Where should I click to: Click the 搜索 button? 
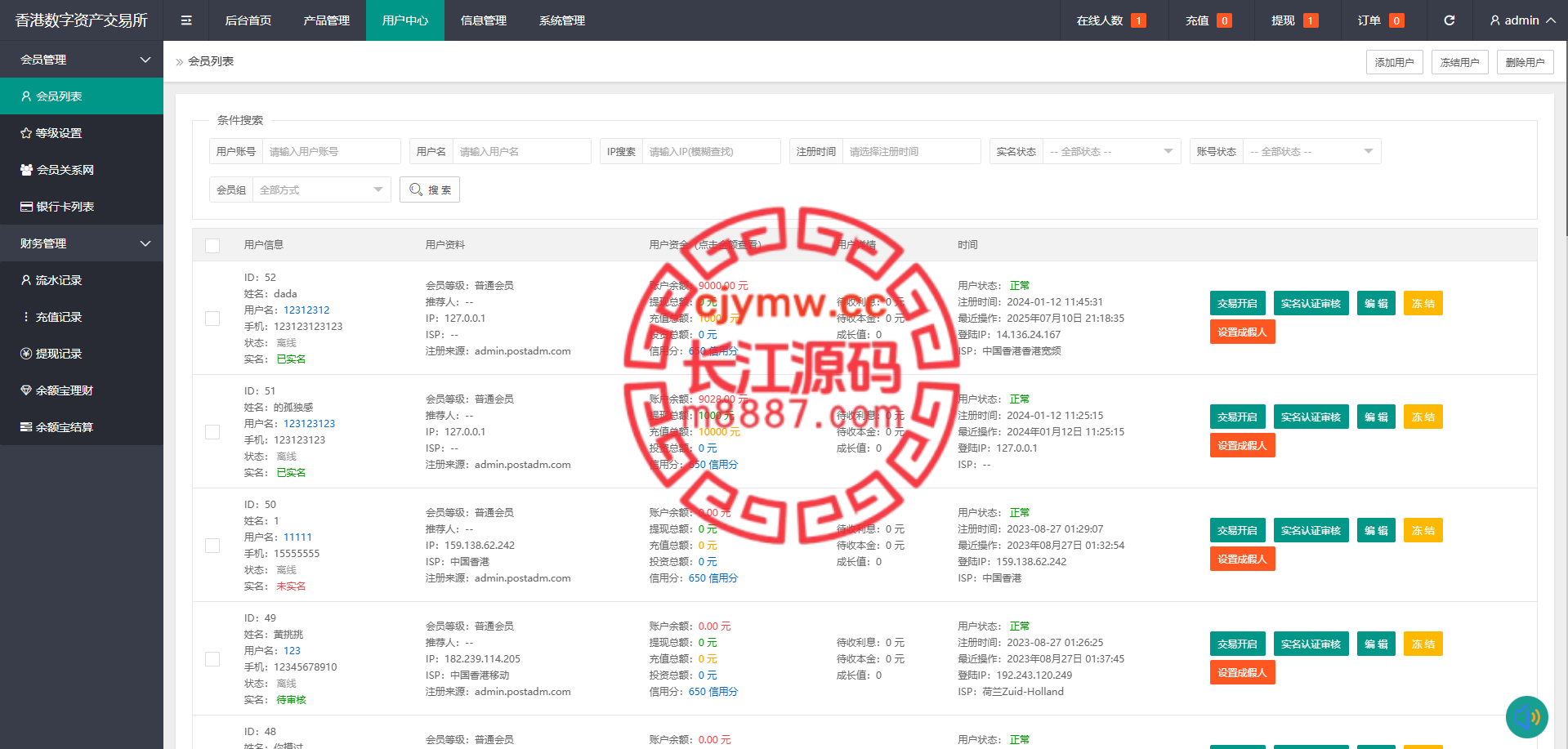[430, 189]
